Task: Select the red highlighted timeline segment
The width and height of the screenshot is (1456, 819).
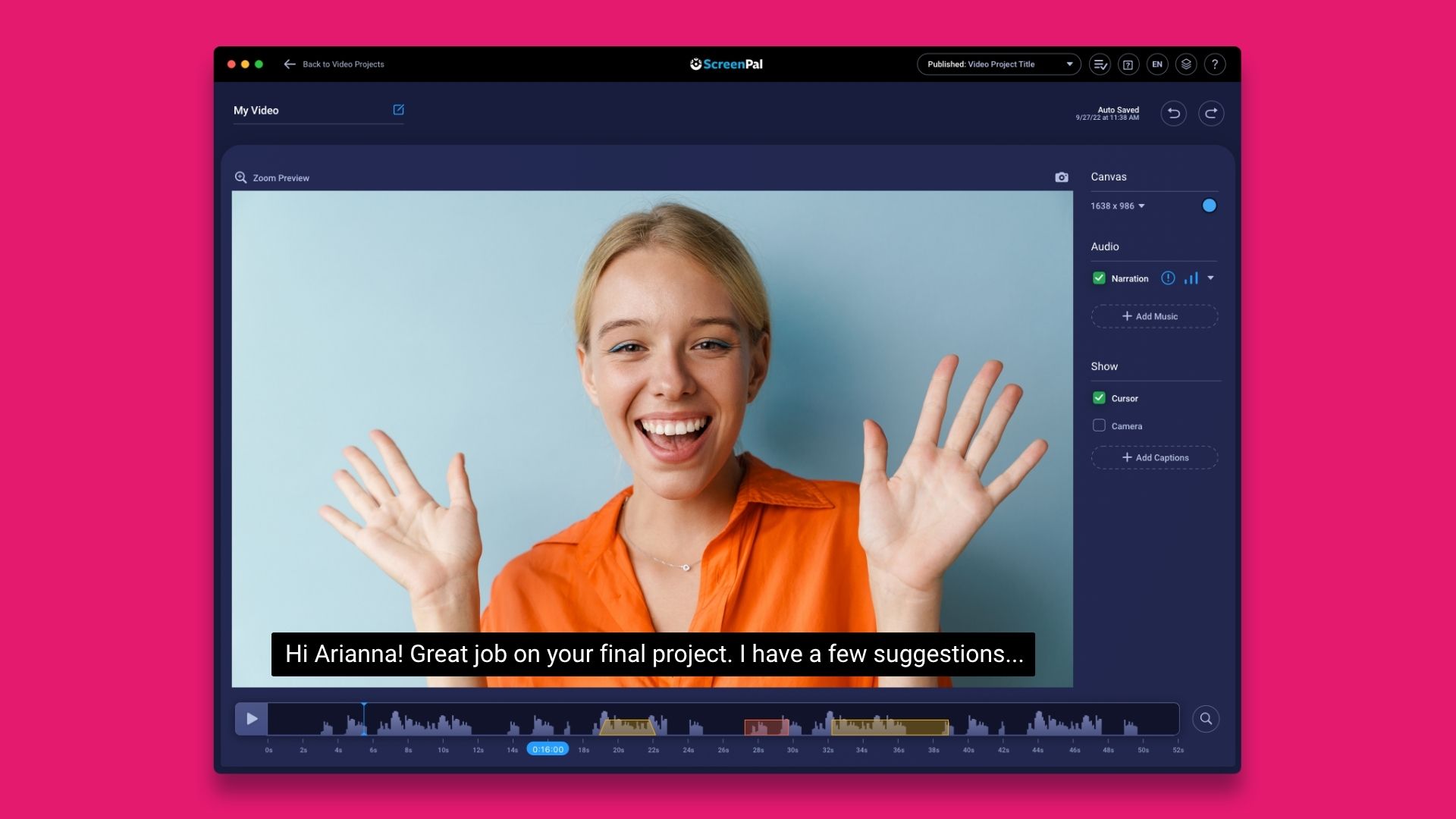Action: pyautogui.click(x=767, y=728)
